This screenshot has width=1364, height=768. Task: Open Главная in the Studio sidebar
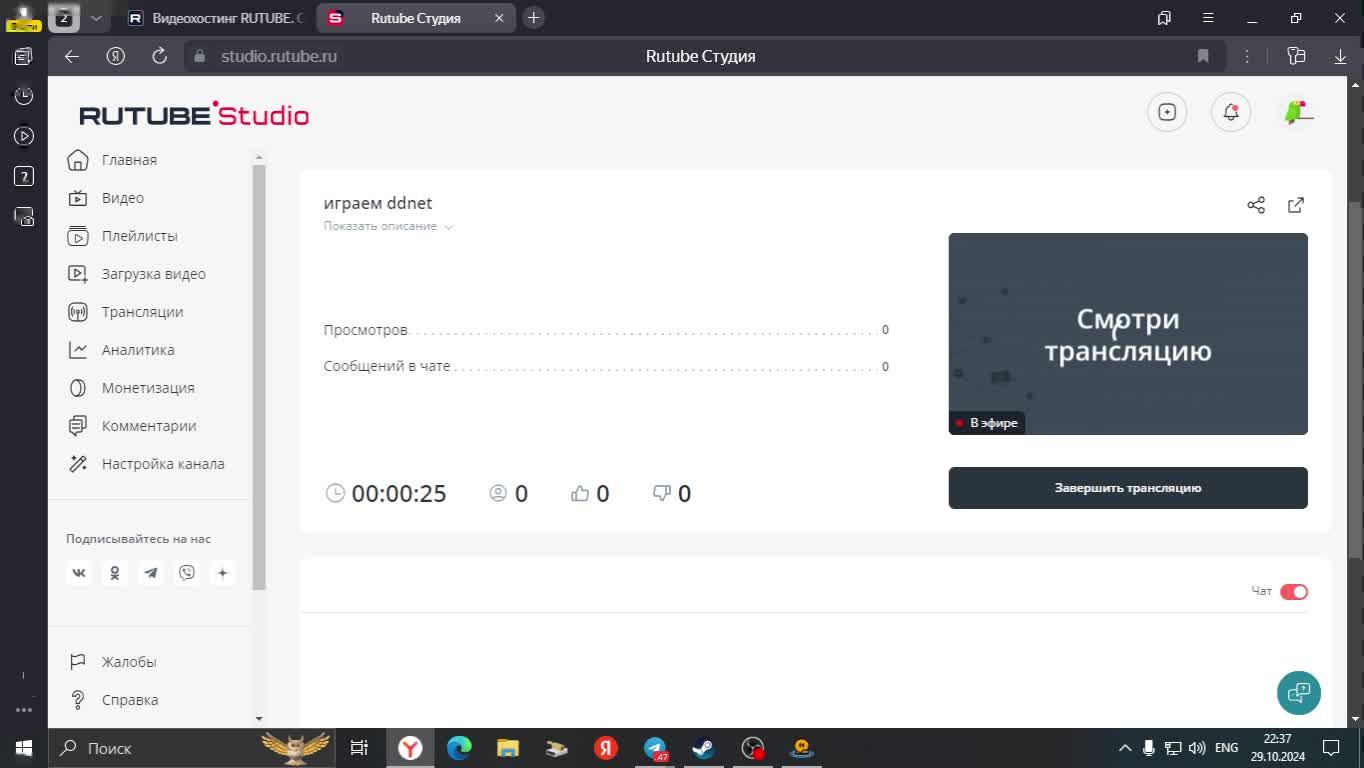[129, 160]
